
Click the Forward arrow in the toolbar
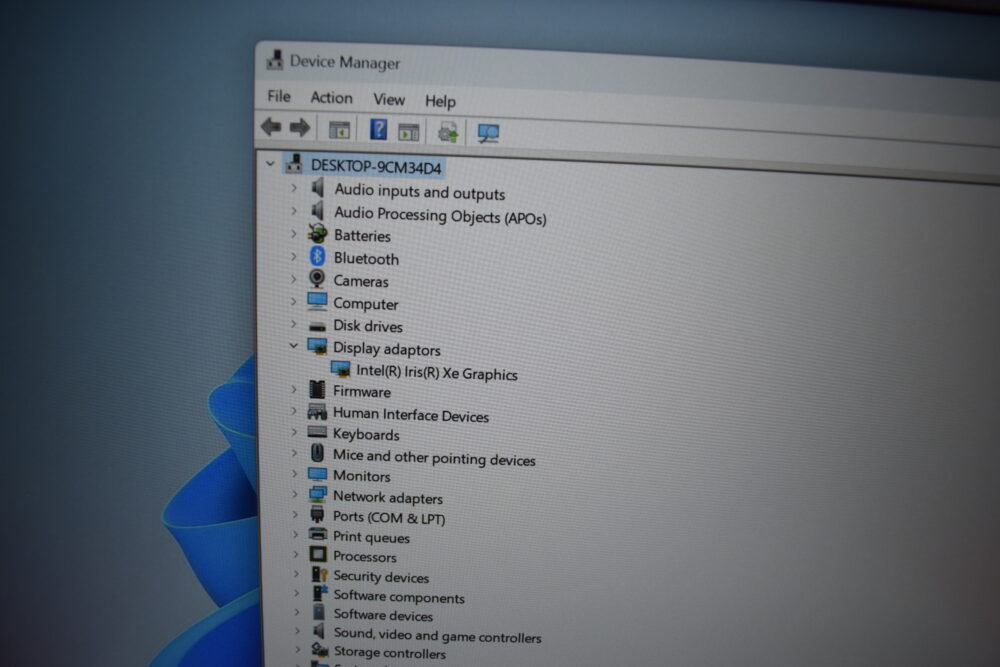300,128
